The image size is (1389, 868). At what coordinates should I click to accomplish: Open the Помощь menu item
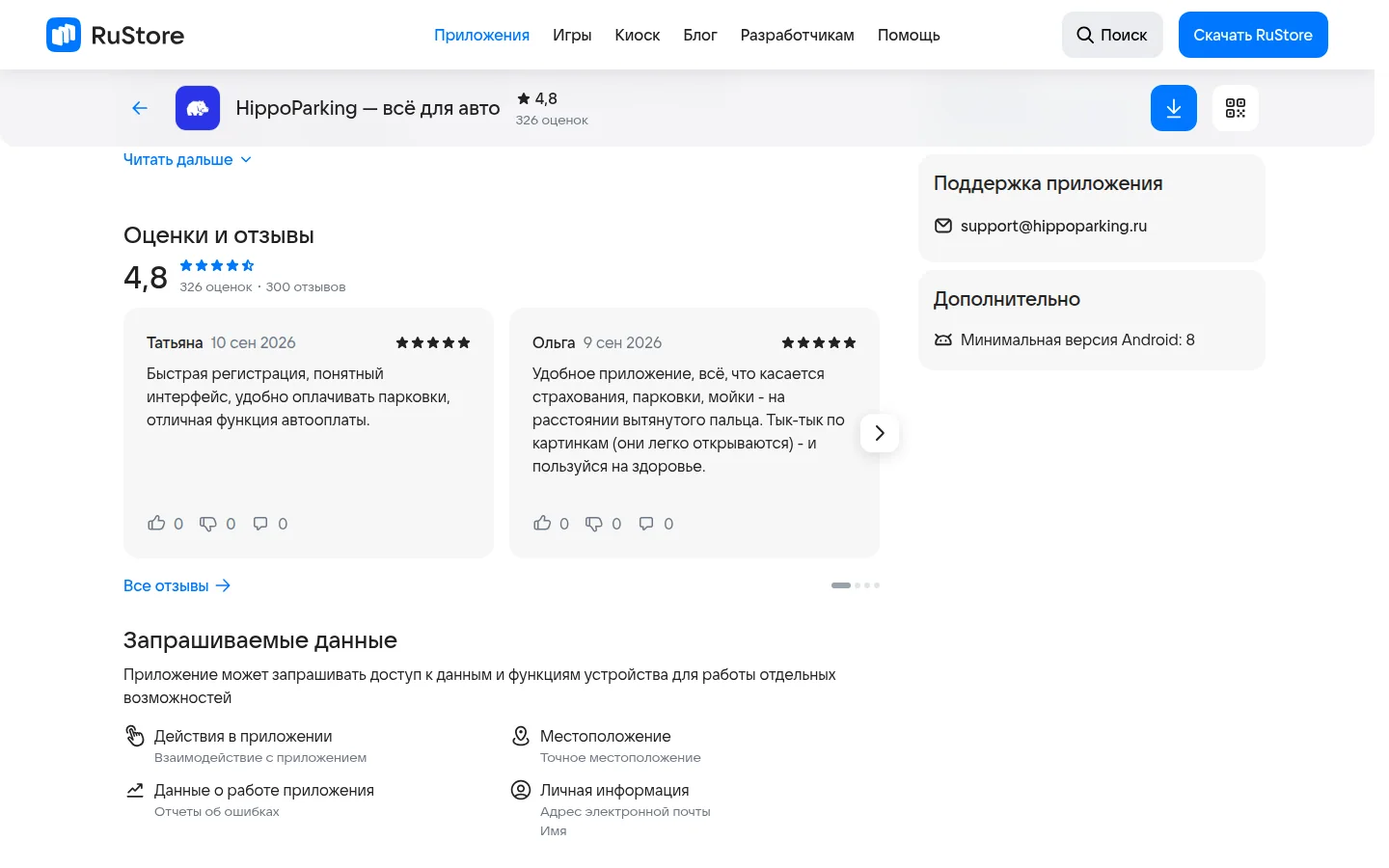pos(909,35)
